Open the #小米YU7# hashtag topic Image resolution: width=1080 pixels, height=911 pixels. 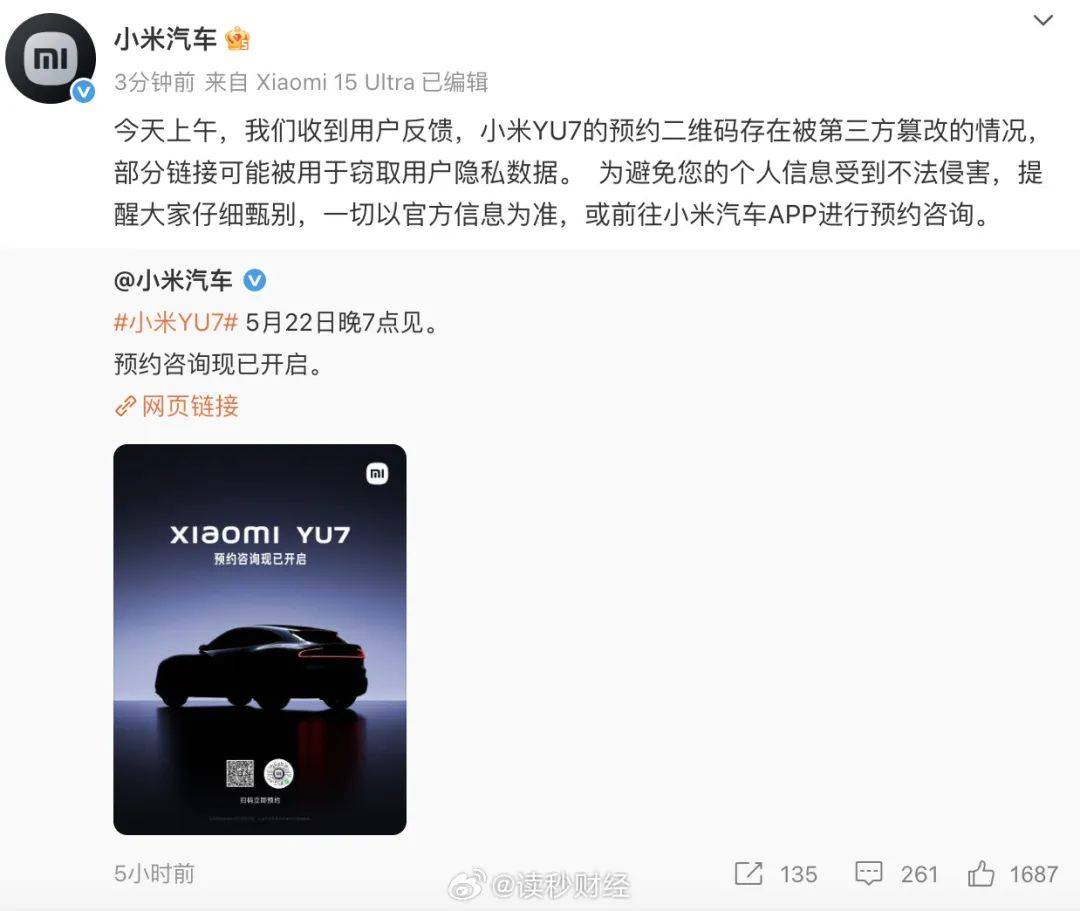176,322
